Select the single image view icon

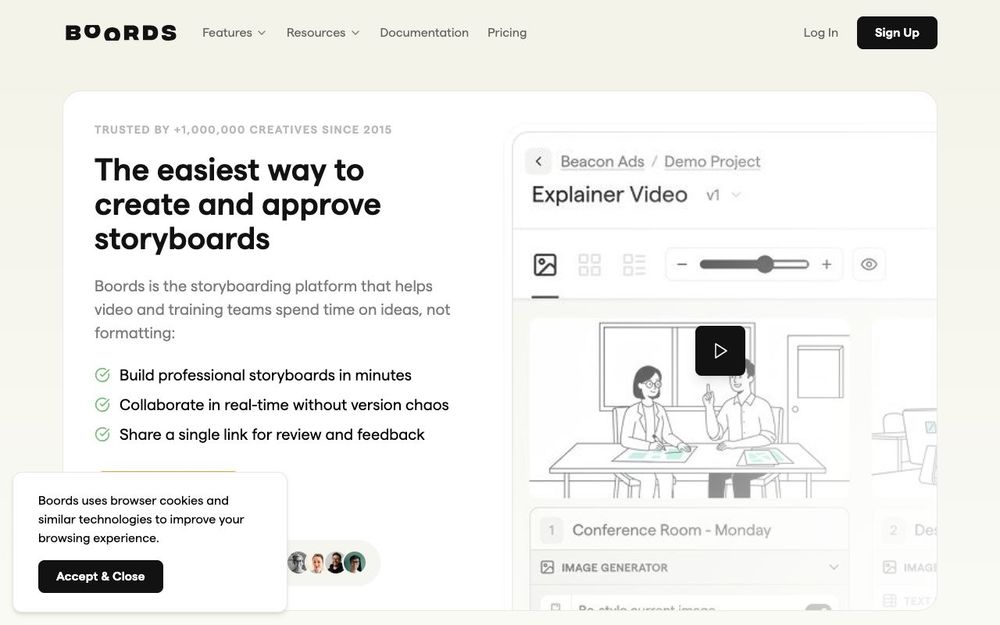coord(545,265)
